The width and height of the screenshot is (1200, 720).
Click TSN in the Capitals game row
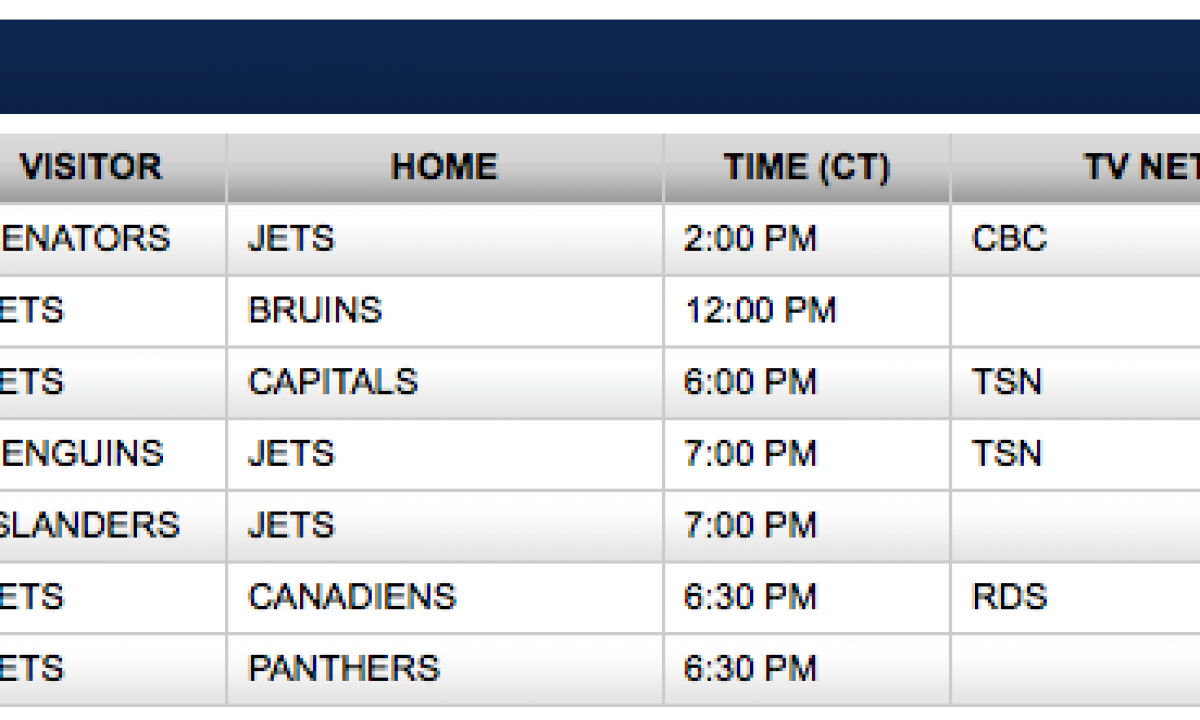(x=1007, y=382)
